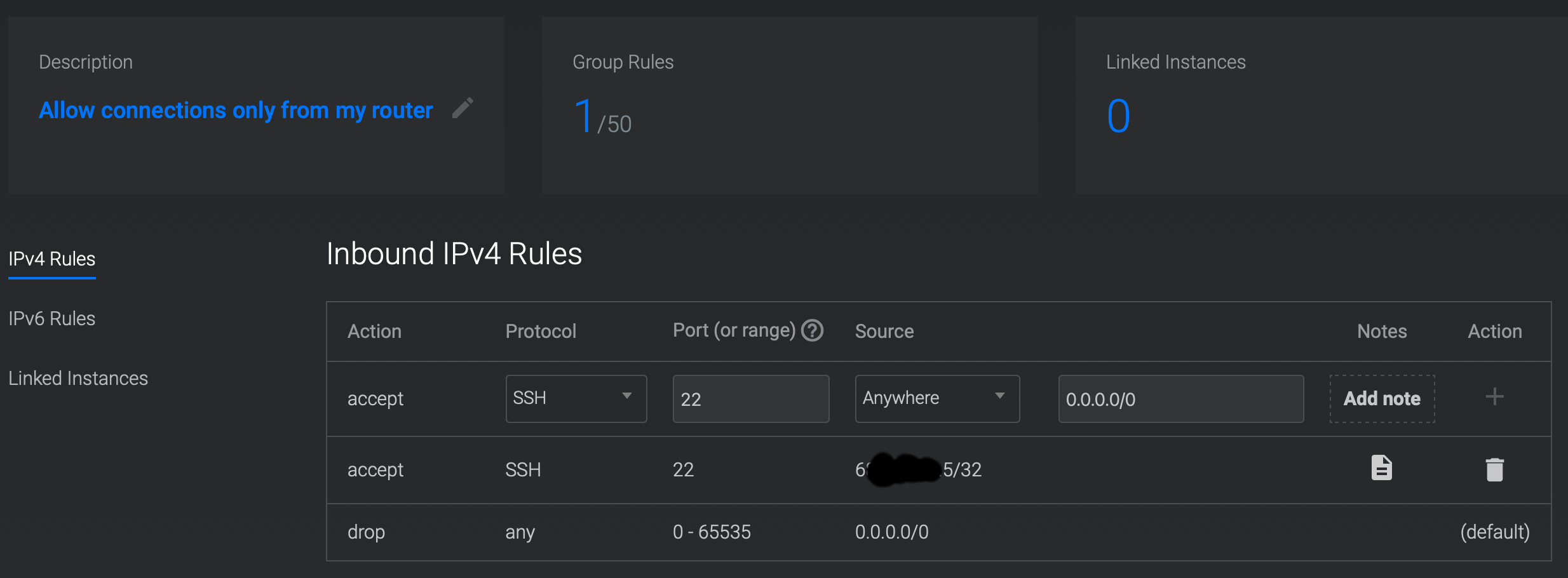
Task: Click the source address field showing 0.0.0.0/0
Action: pyautogui.click(x=1180, y=399)
